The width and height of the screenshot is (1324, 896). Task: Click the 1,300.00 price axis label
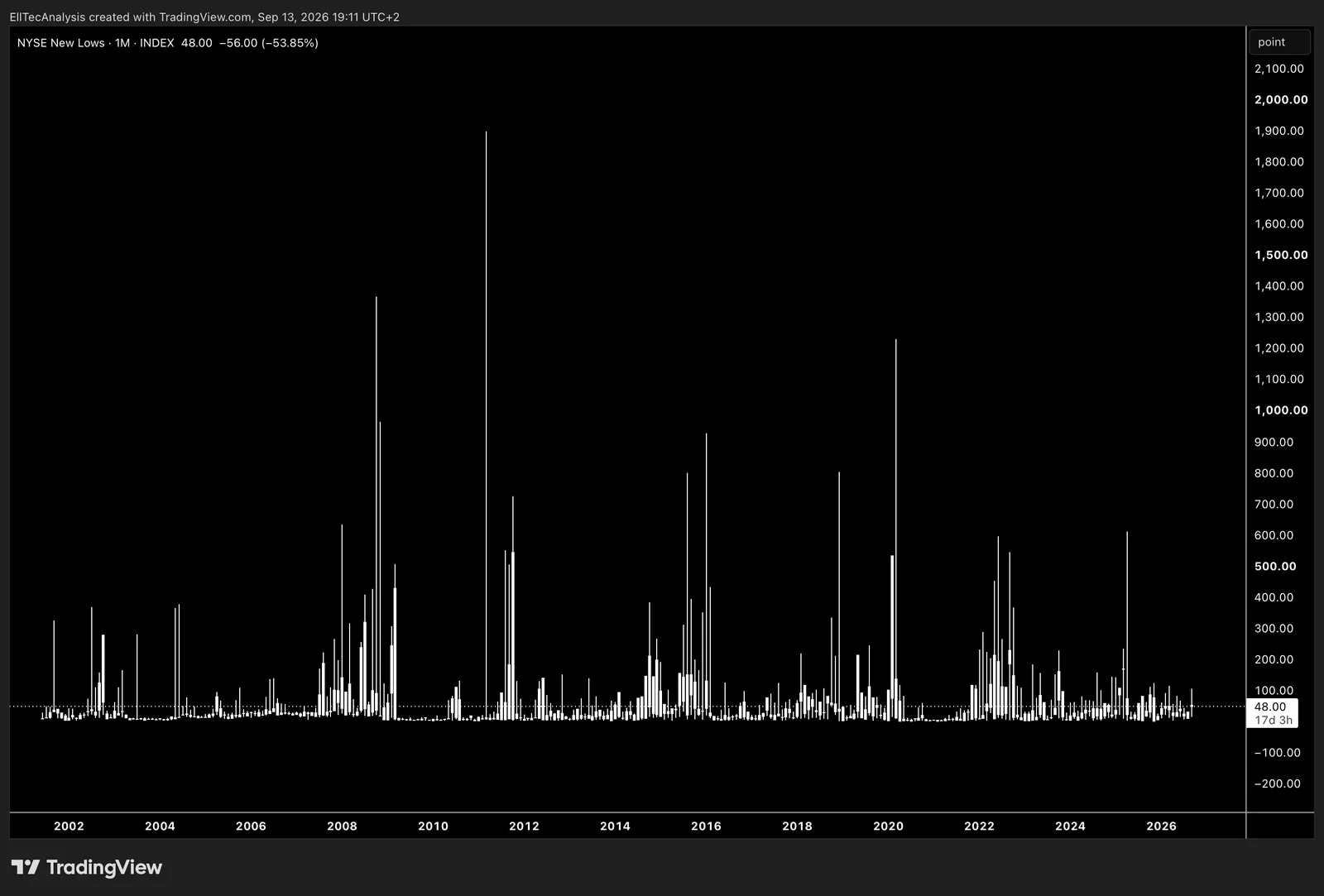point(1279,317)
